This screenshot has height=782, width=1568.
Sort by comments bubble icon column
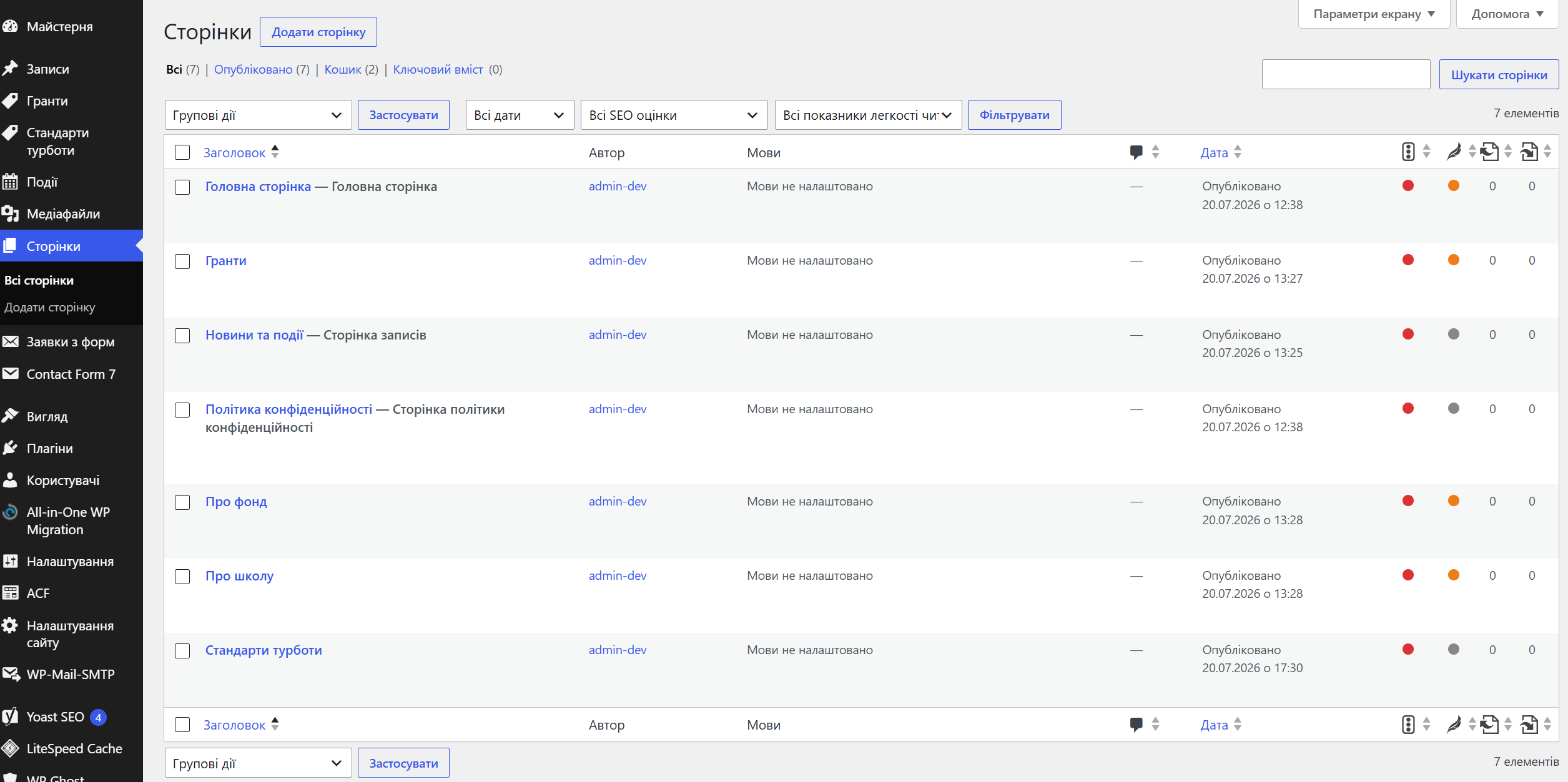coord(1137,152)
